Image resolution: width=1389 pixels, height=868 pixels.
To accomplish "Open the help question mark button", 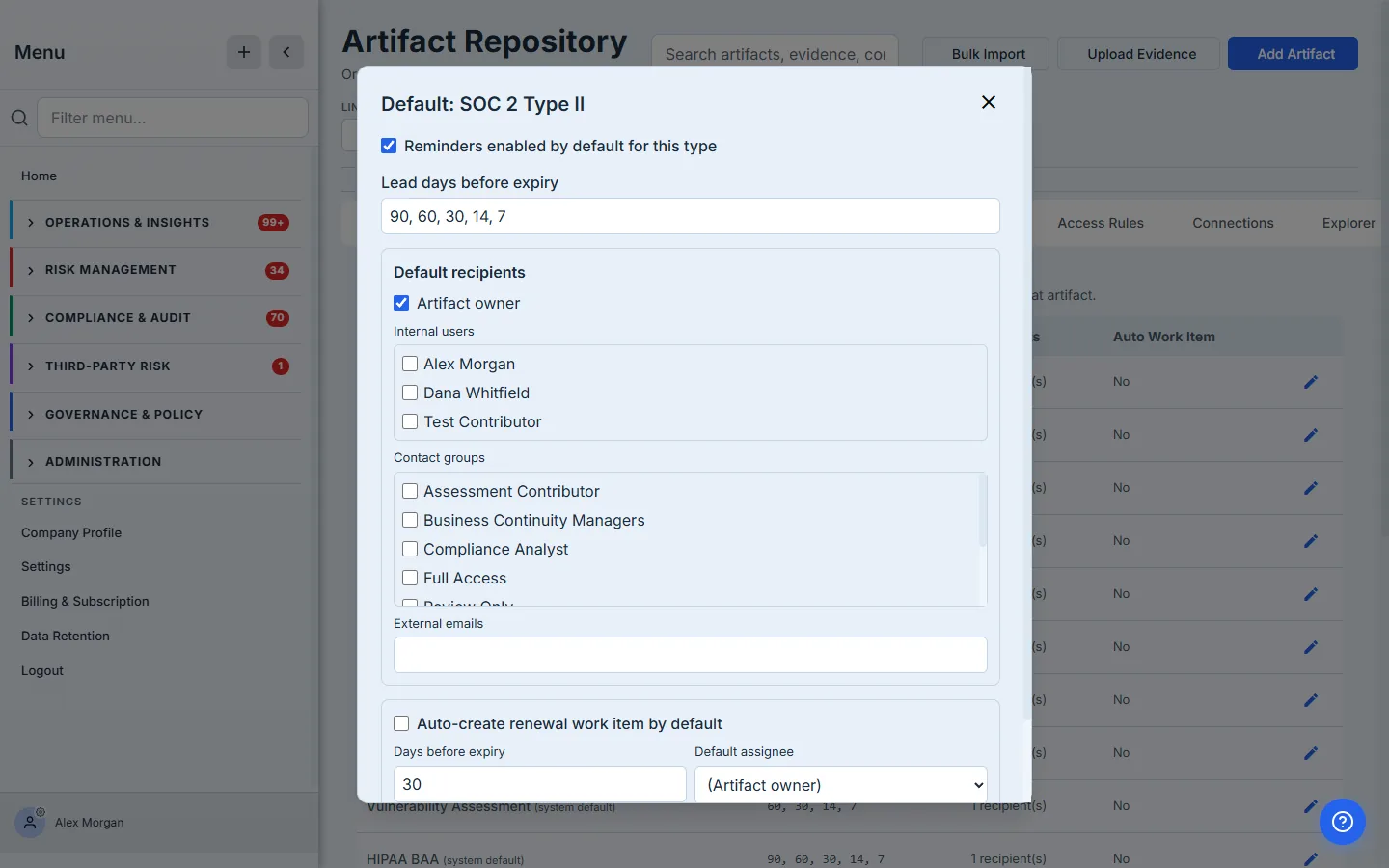I will tap(1343, 822).
